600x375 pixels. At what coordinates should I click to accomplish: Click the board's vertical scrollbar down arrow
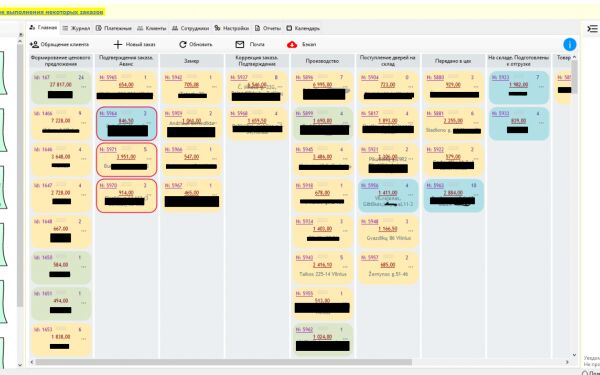574,355
